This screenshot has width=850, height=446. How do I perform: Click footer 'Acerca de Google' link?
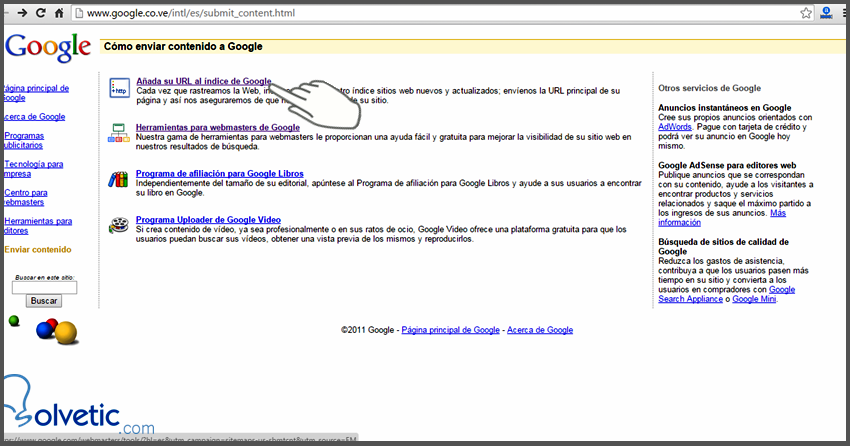point(540,330)
